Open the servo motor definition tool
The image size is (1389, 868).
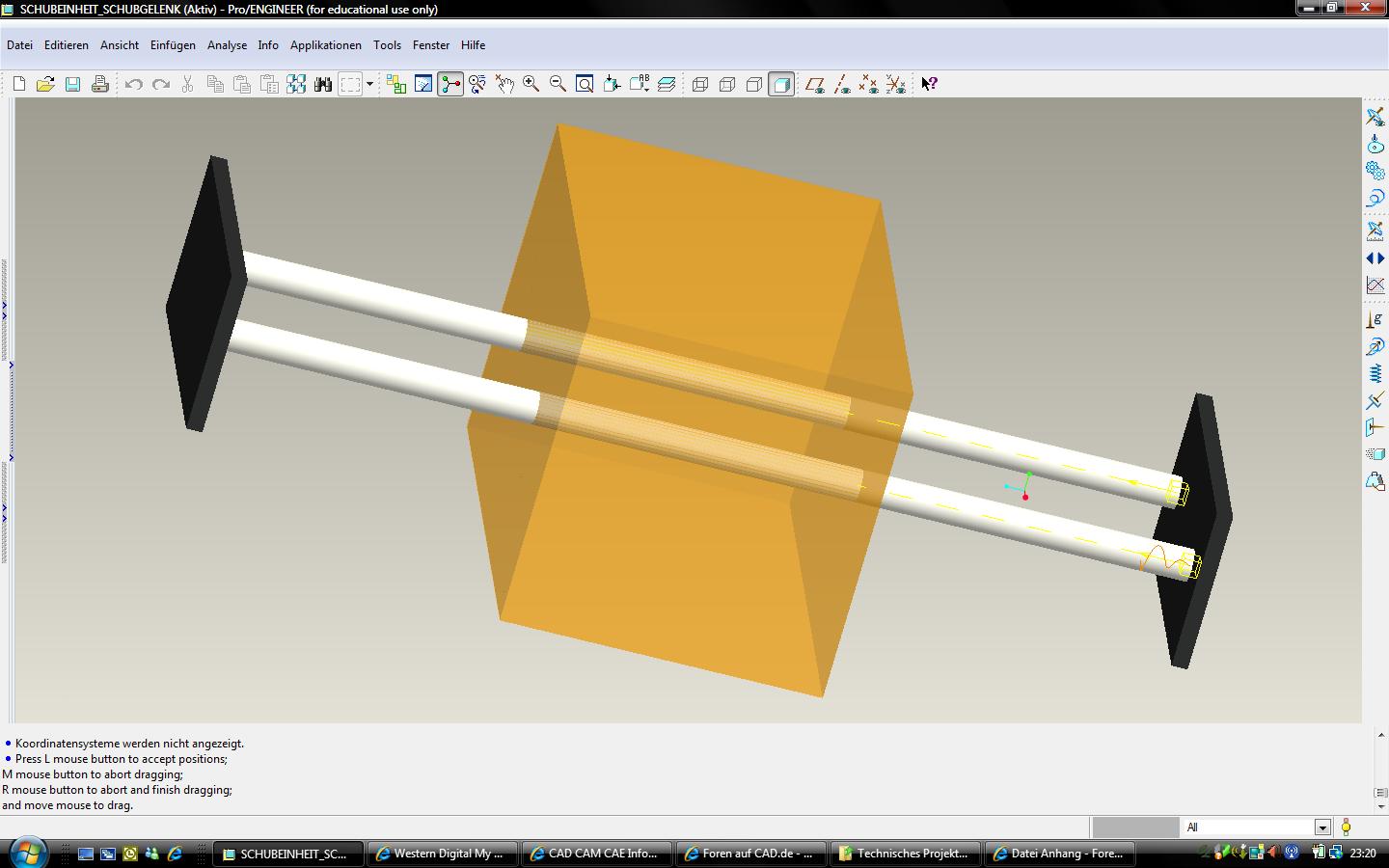point(1375,198)
